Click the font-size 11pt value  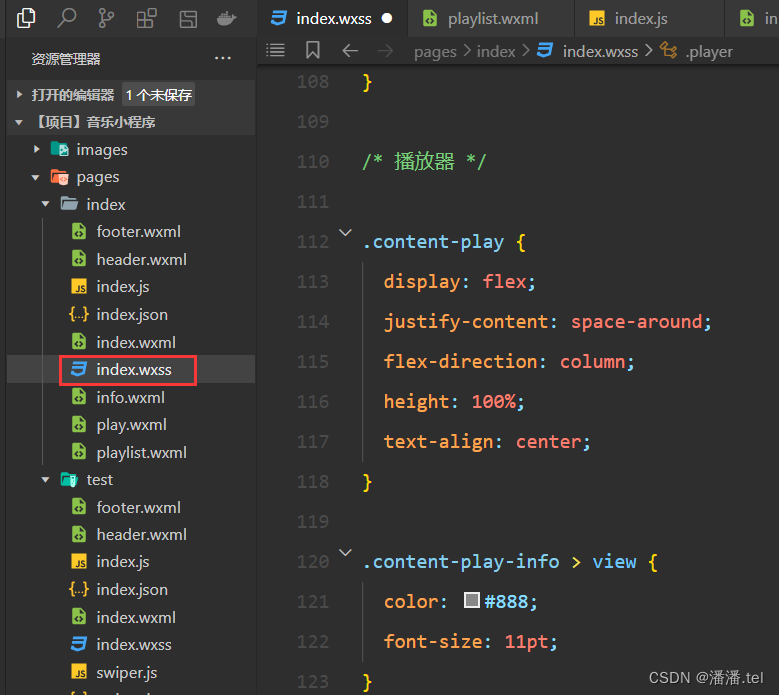[x=527, y=642]
